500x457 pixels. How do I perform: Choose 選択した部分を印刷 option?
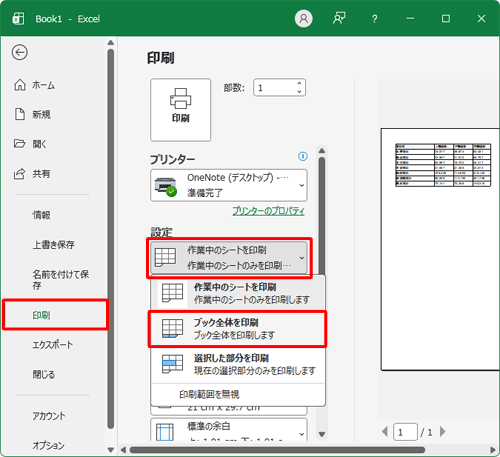click(238, 364)
